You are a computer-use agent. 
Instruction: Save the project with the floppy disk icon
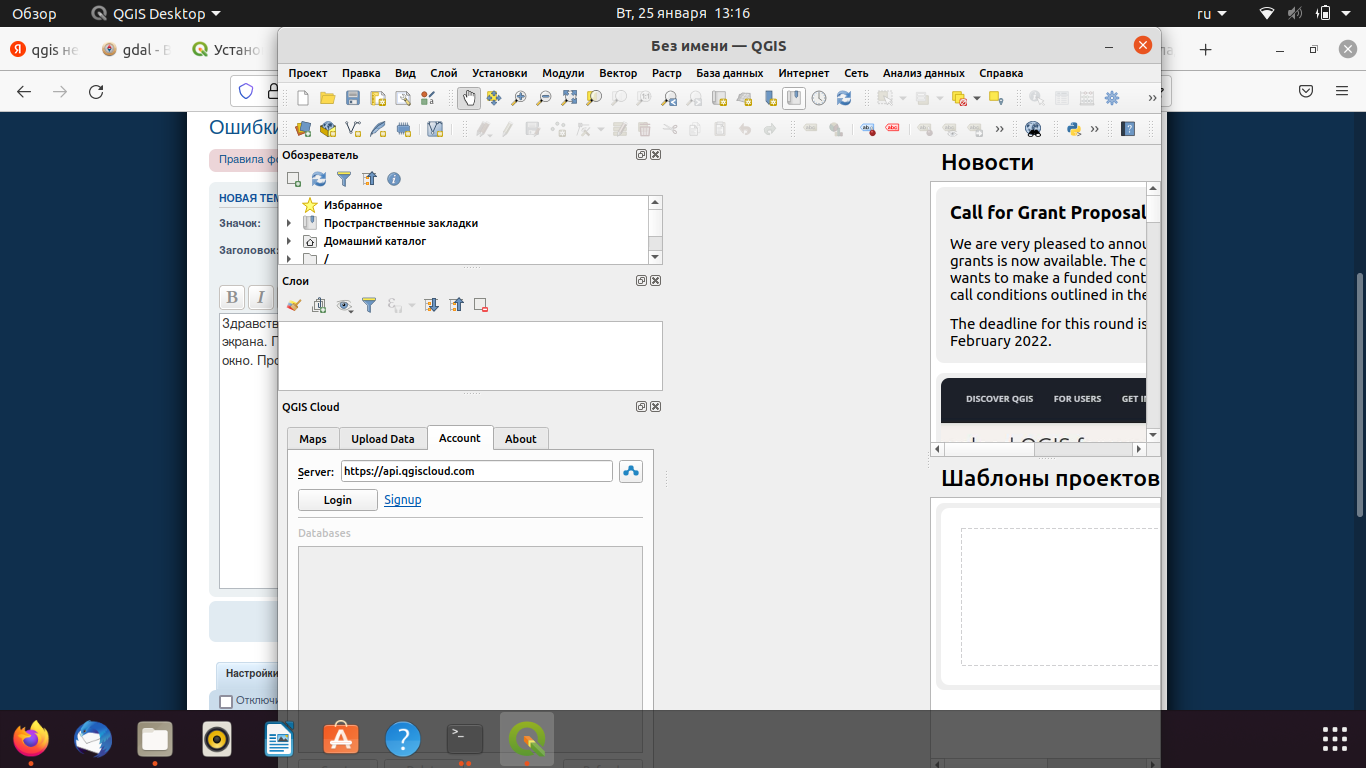(353, 98)
